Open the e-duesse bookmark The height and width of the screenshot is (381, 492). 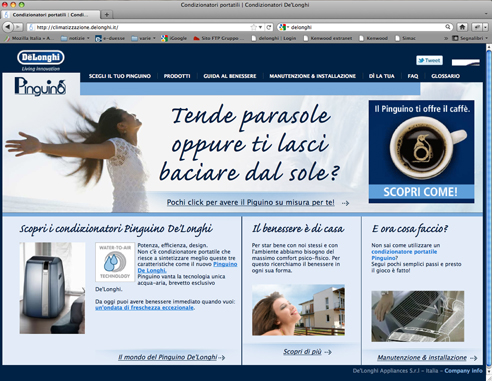coord(110,38)
